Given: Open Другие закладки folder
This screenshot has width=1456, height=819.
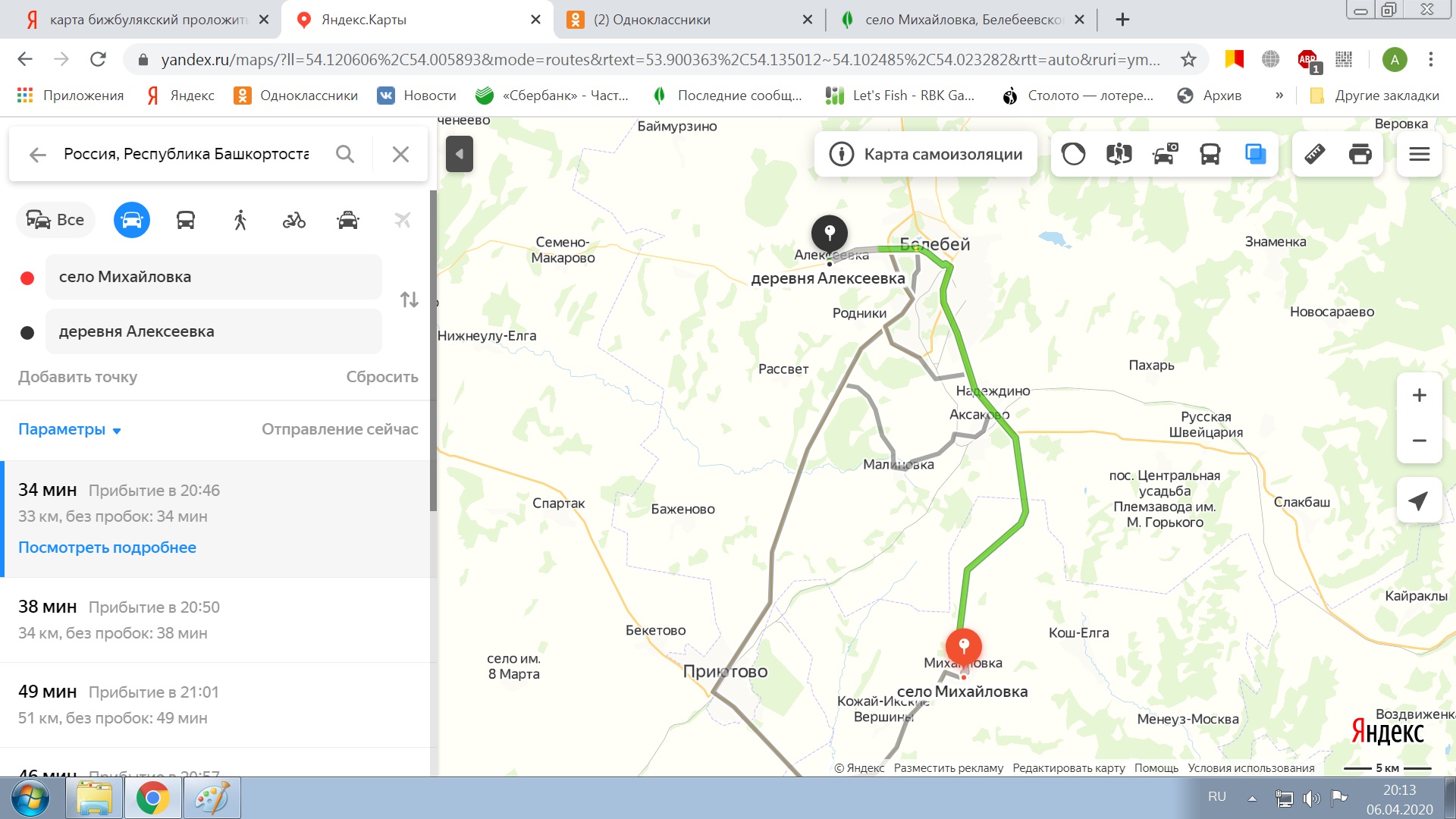Looking at the screenshot, I should [x=1375, y=96].
